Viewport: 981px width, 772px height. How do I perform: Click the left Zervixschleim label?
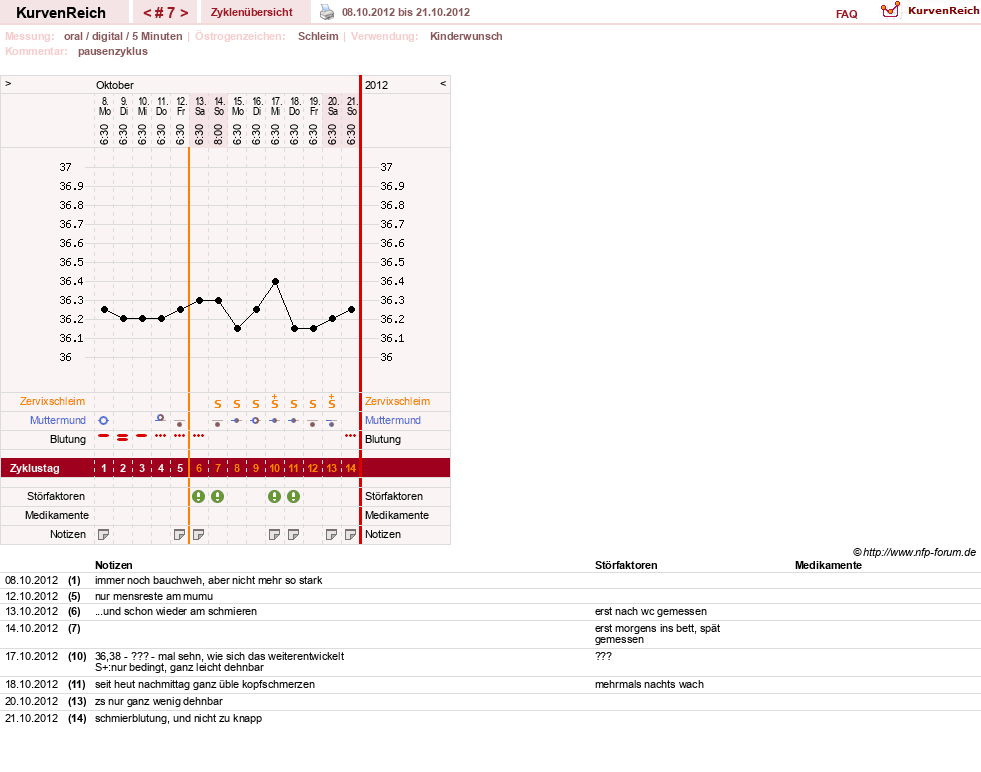click(x=53, y=402)
